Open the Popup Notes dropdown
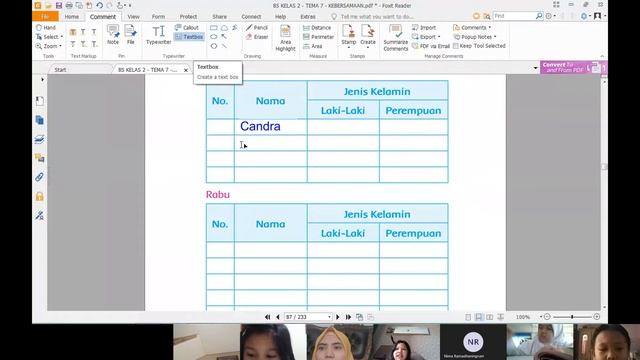This screenshot has width=640, height=360. coord(475,37)
